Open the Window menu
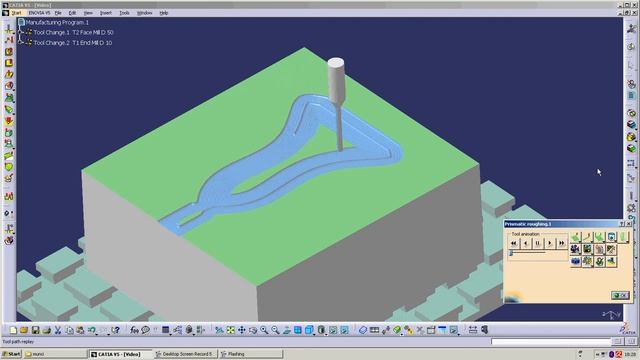The height and width of the screenshot is (360, 640). click(144, 13)
